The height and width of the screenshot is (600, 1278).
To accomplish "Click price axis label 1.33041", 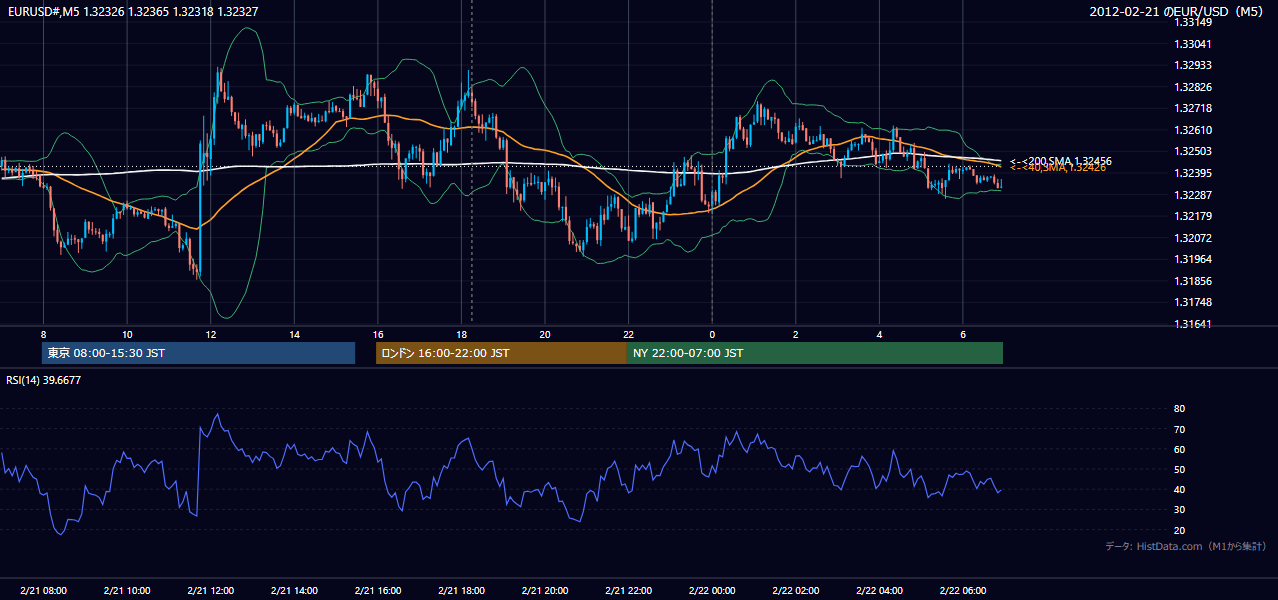I will [1194, 44].
